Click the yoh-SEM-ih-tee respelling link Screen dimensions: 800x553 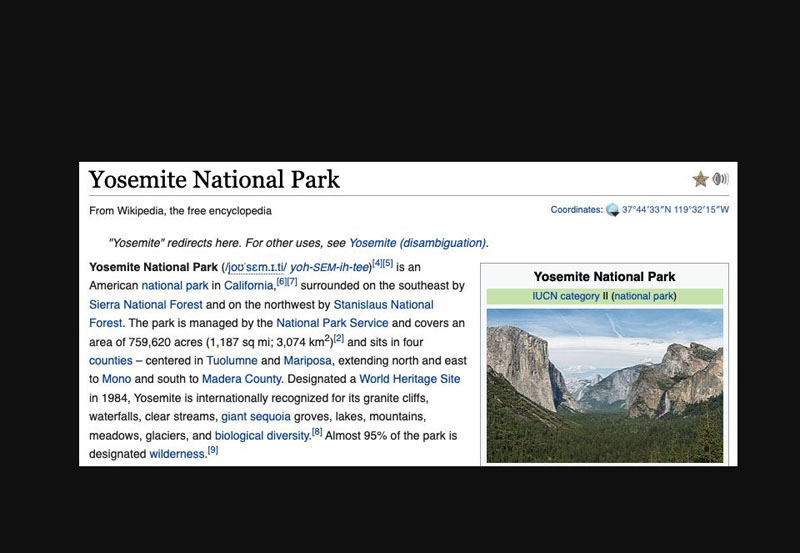[x=329, y=267]
